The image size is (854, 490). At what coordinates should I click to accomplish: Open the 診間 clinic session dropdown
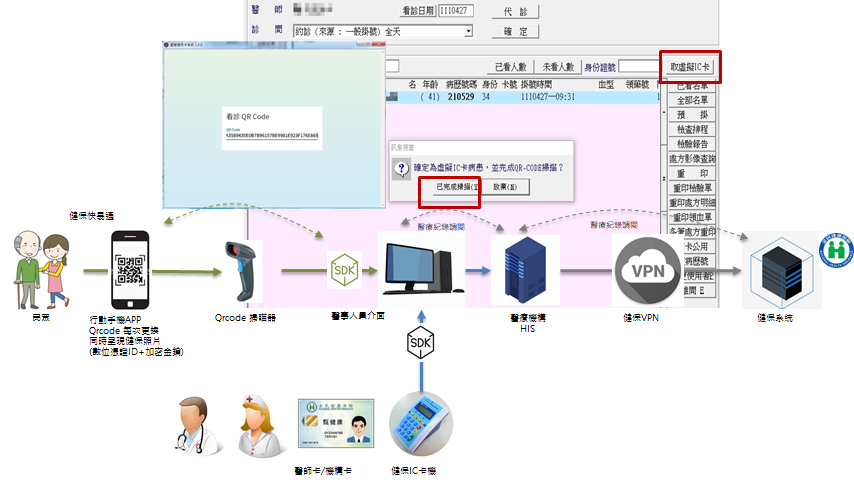click(x=383, y=32)
